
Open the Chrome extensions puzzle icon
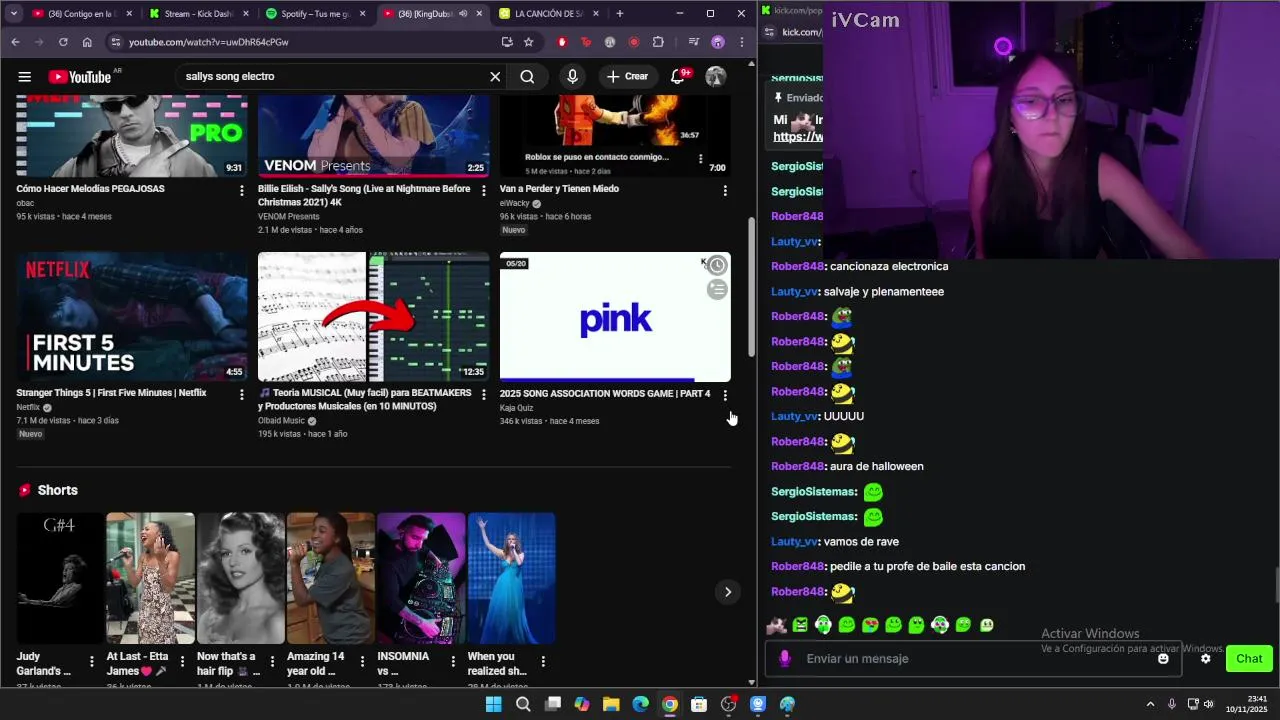658,42
